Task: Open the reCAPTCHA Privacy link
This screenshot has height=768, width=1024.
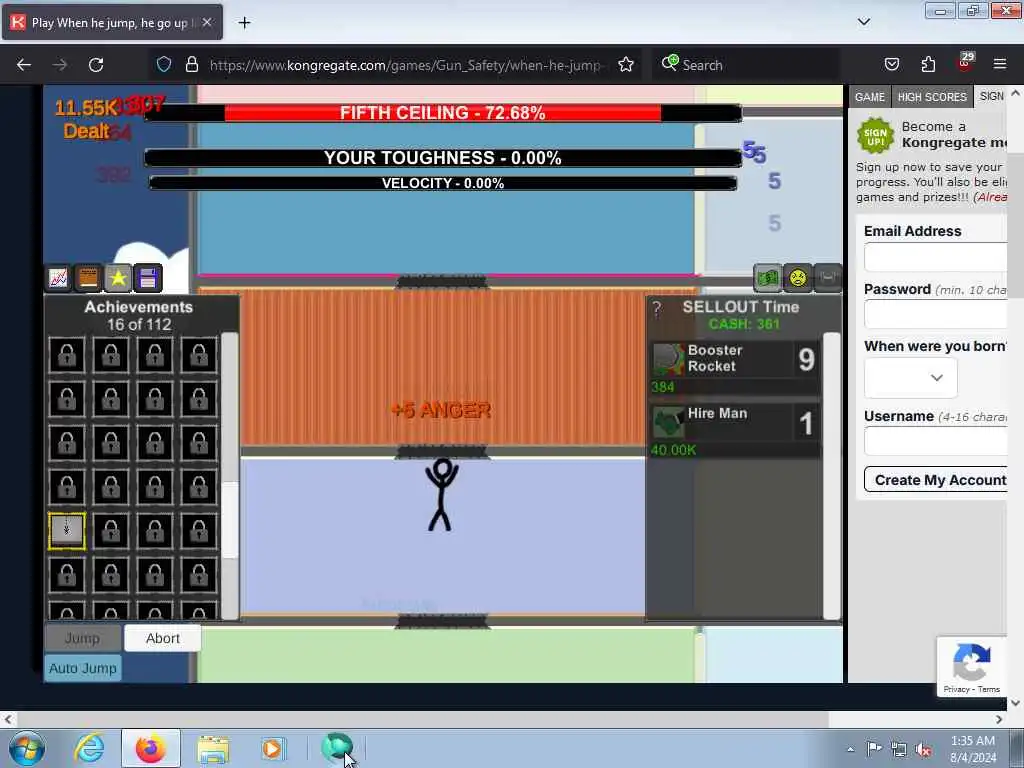Action: pos(956,689)
